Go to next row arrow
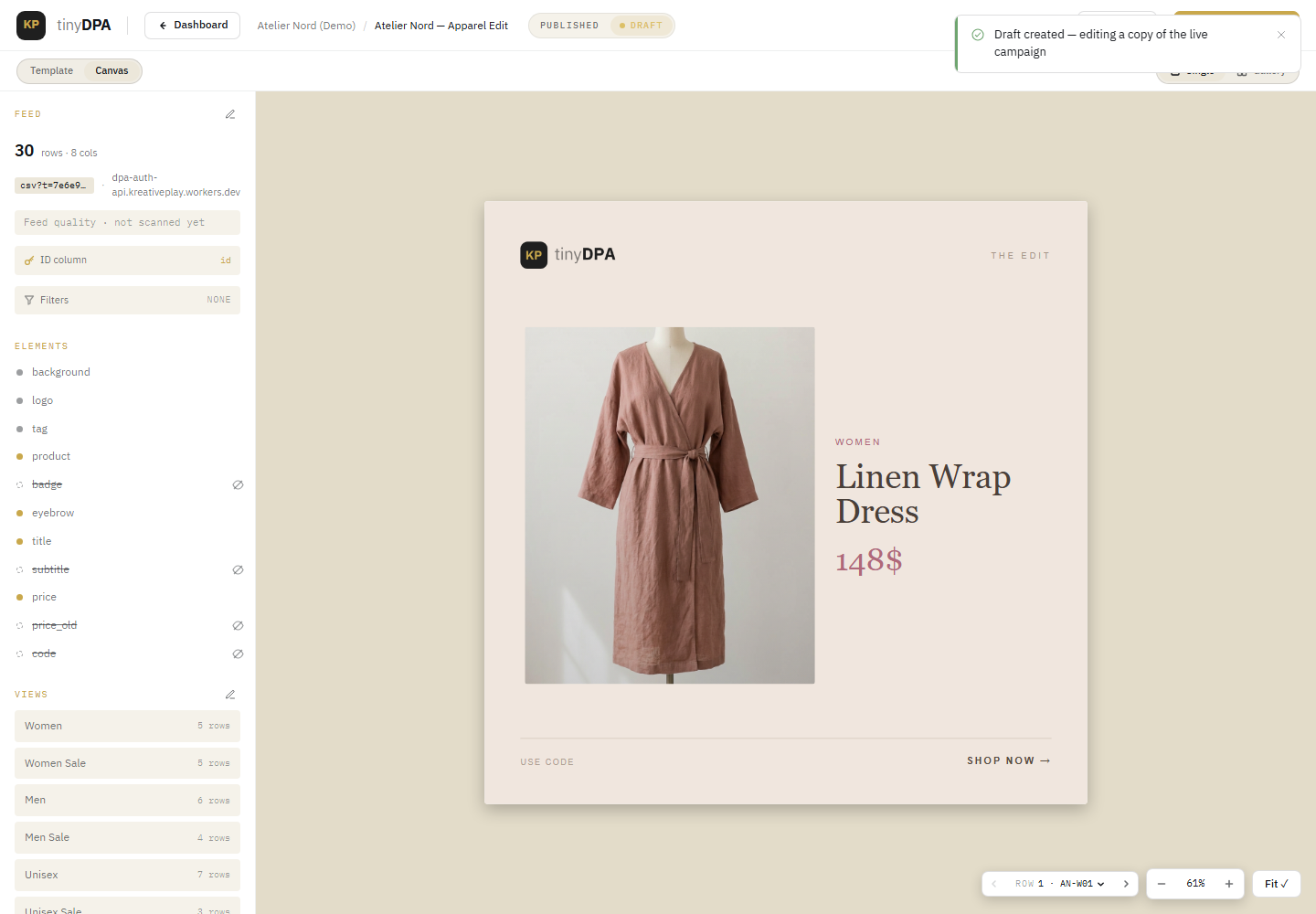 pyautogui.click(x=1126, y=884)
